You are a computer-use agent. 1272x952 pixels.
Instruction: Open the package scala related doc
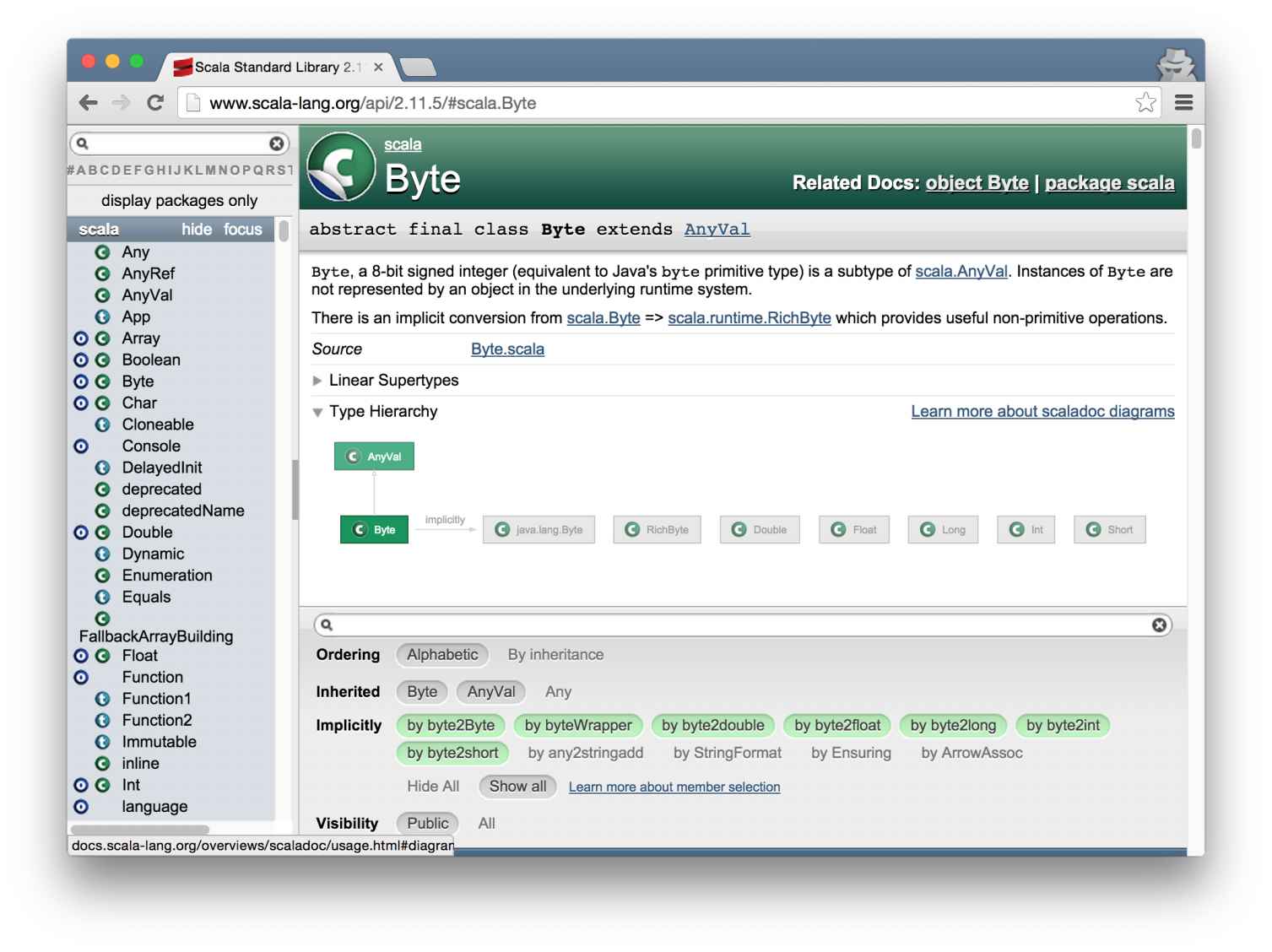point(1109,183)
